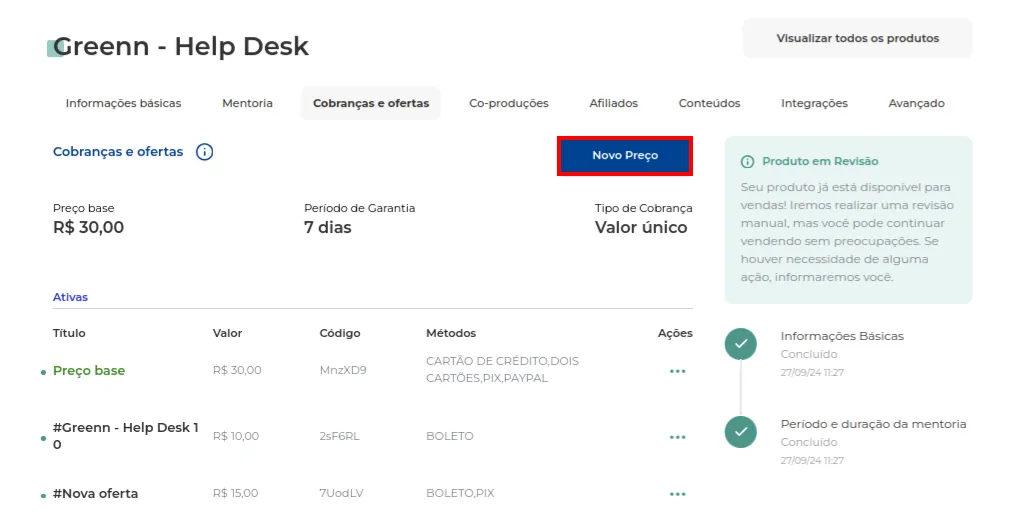Viewport: 1029px width, 521px height.
Task: Click Visualizar todos os produtos button
Action: click(x=858, y=38)
